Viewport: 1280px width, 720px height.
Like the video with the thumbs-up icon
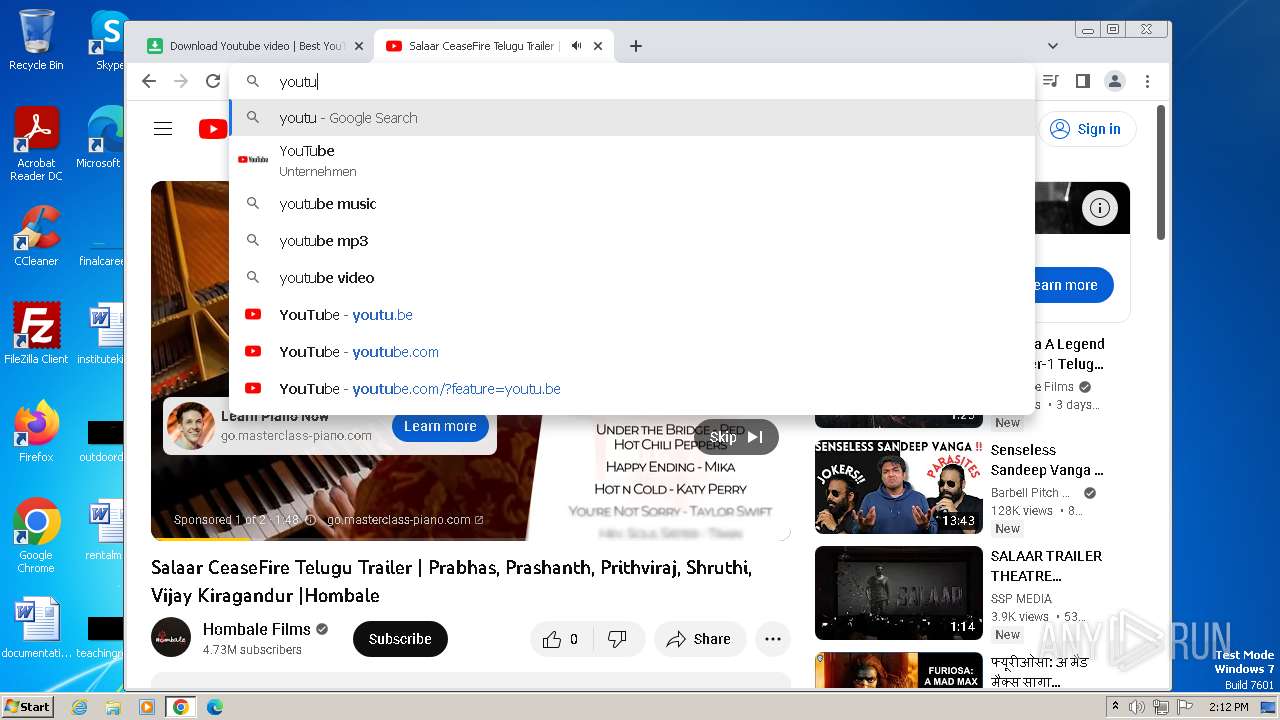coord(562,639)
